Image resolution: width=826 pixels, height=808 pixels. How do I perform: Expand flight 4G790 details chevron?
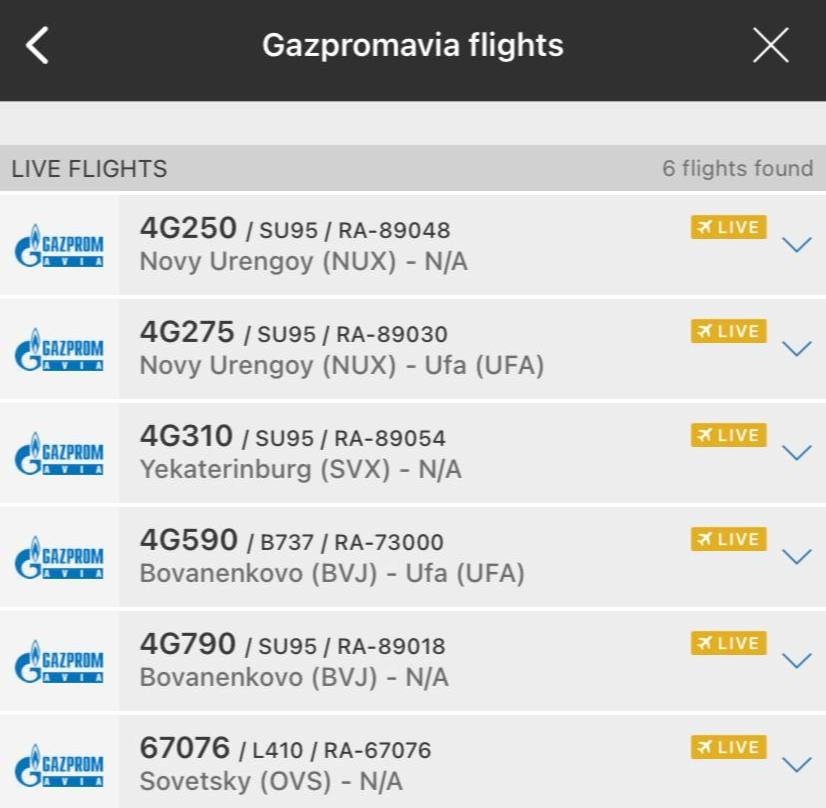click(x=796, y=661)
